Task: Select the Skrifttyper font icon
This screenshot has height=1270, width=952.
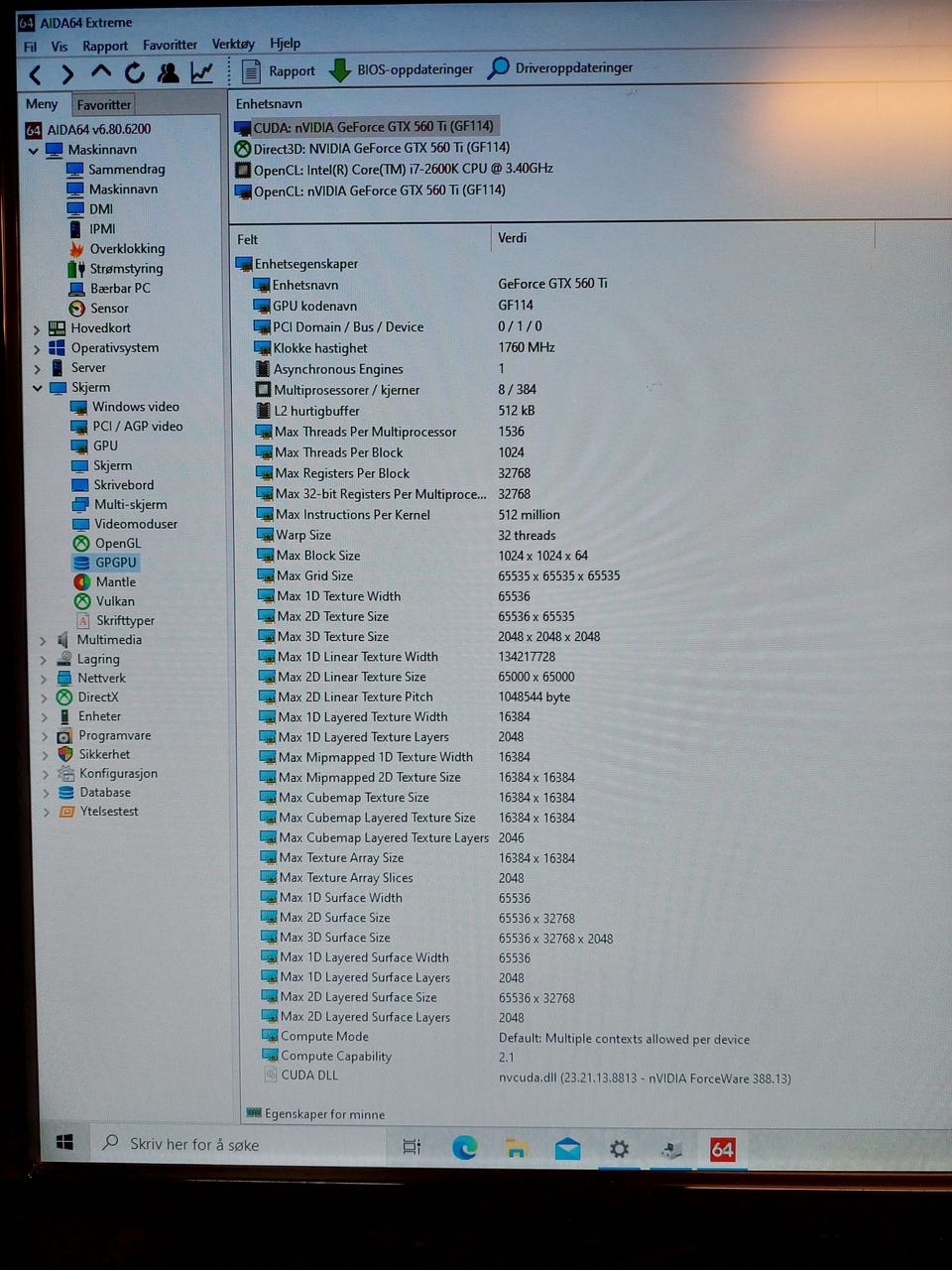Action: pyautogui.click(x=83, y=621)
